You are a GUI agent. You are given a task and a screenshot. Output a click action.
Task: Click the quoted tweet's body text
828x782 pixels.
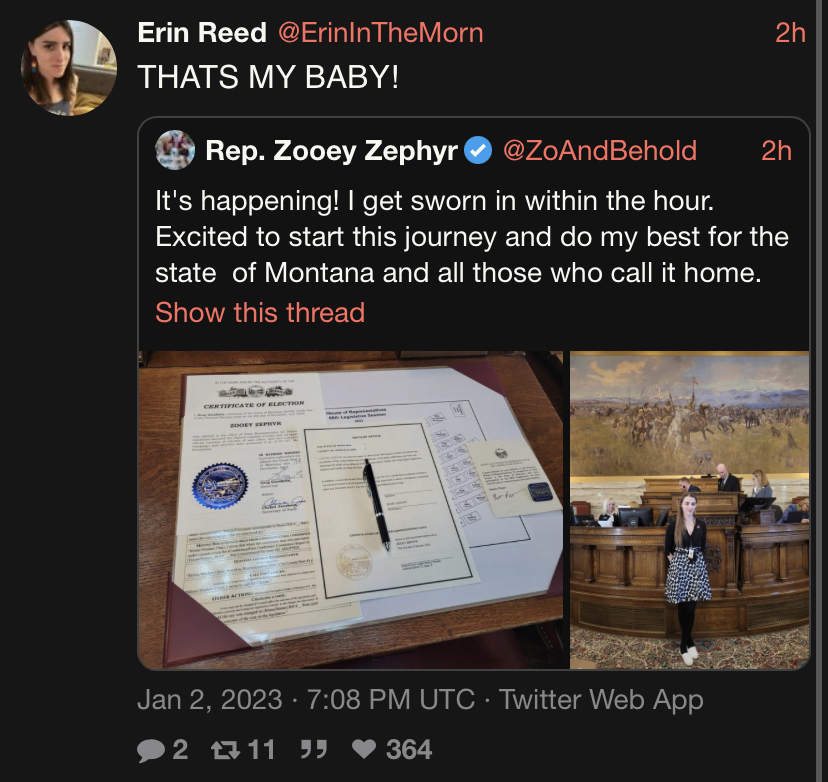click(x=470, y=238)
